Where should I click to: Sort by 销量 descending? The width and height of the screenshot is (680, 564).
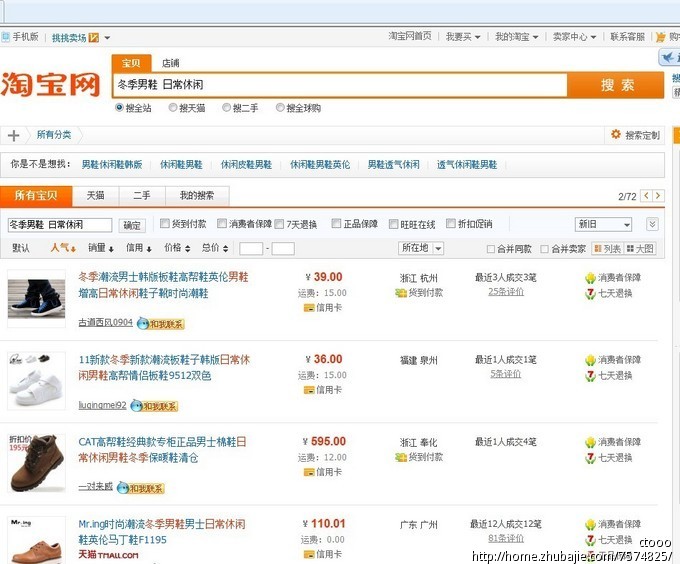(101, 248)
